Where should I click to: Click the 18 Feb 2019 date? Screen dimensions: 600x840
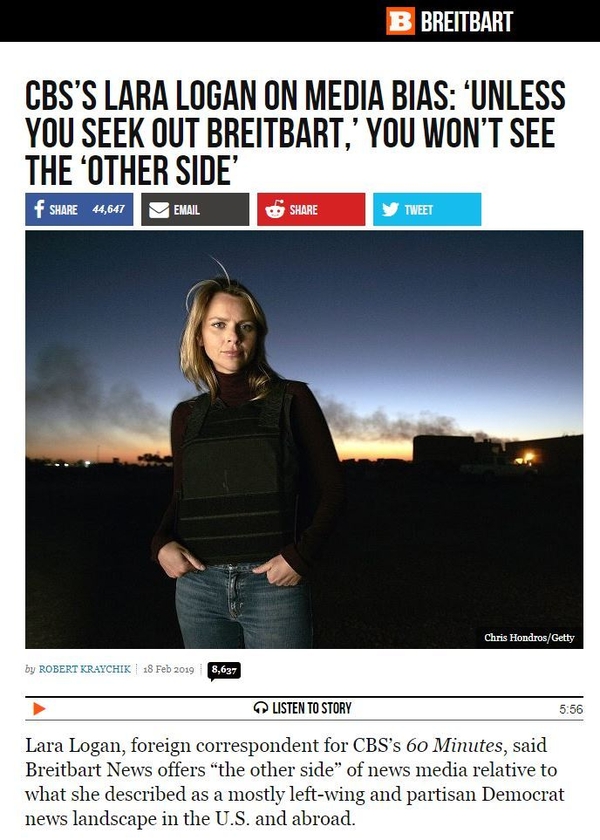coord(168,669)
